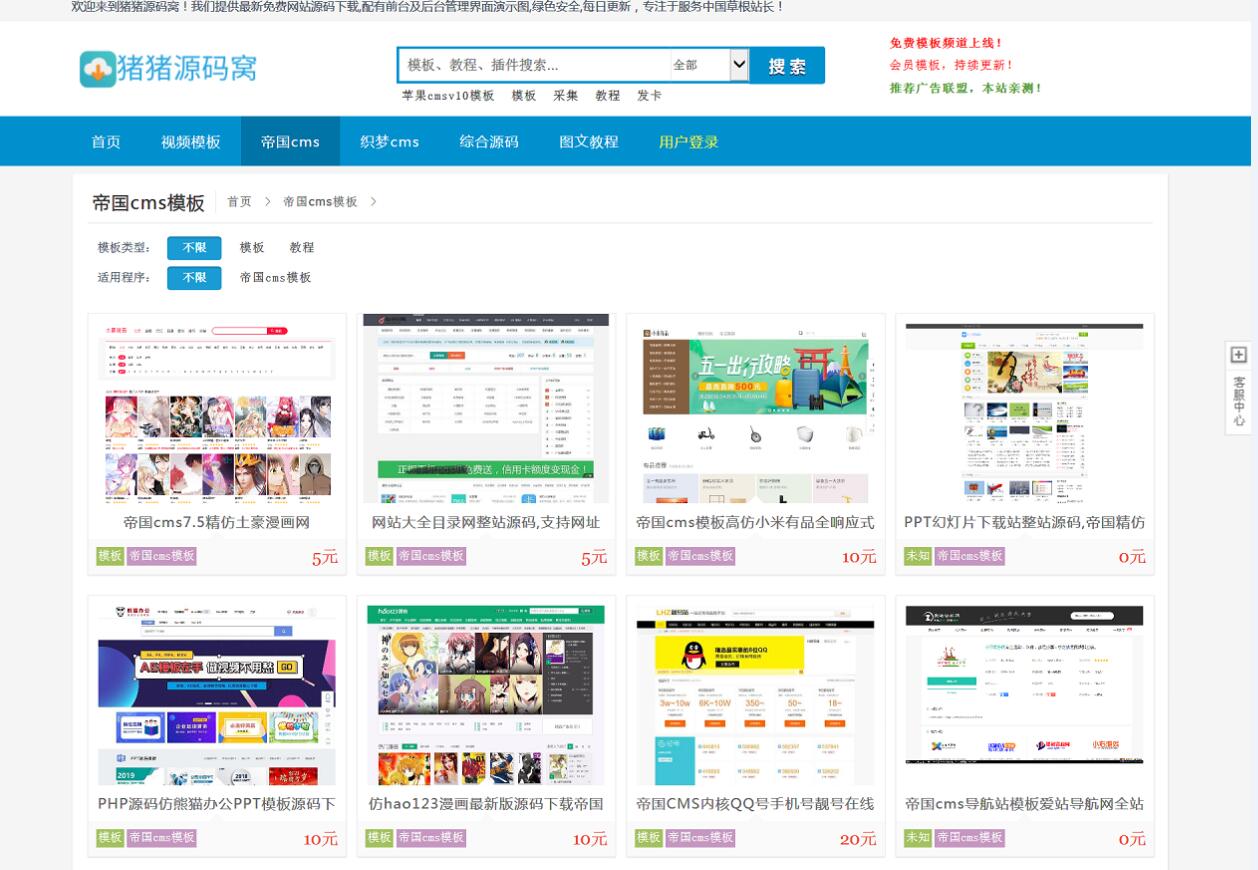Filter 模板类型 by 教程

[301, 248]
